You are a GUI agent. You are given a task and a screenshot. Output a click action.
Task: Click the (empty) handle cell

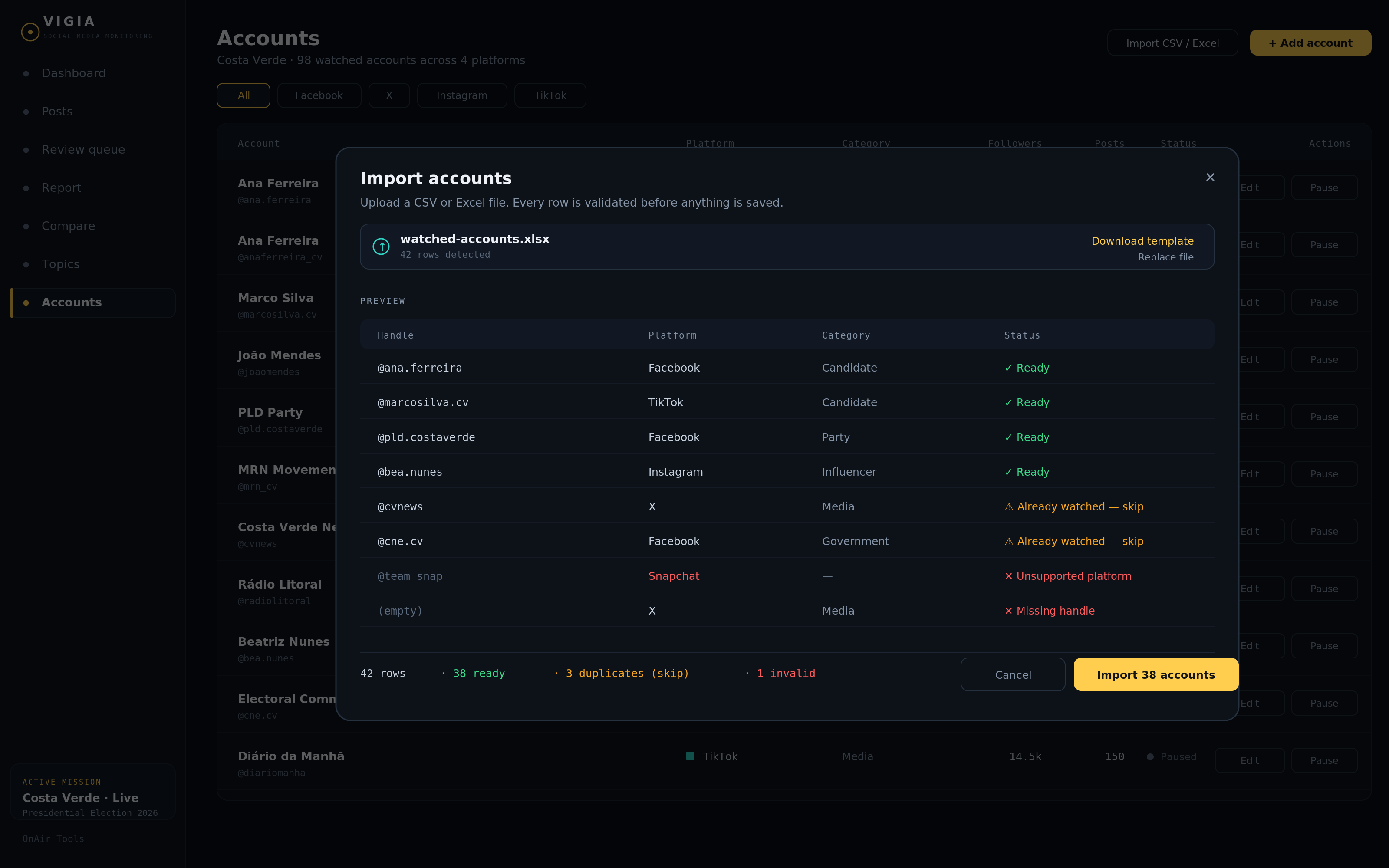(x=400, y=611)
